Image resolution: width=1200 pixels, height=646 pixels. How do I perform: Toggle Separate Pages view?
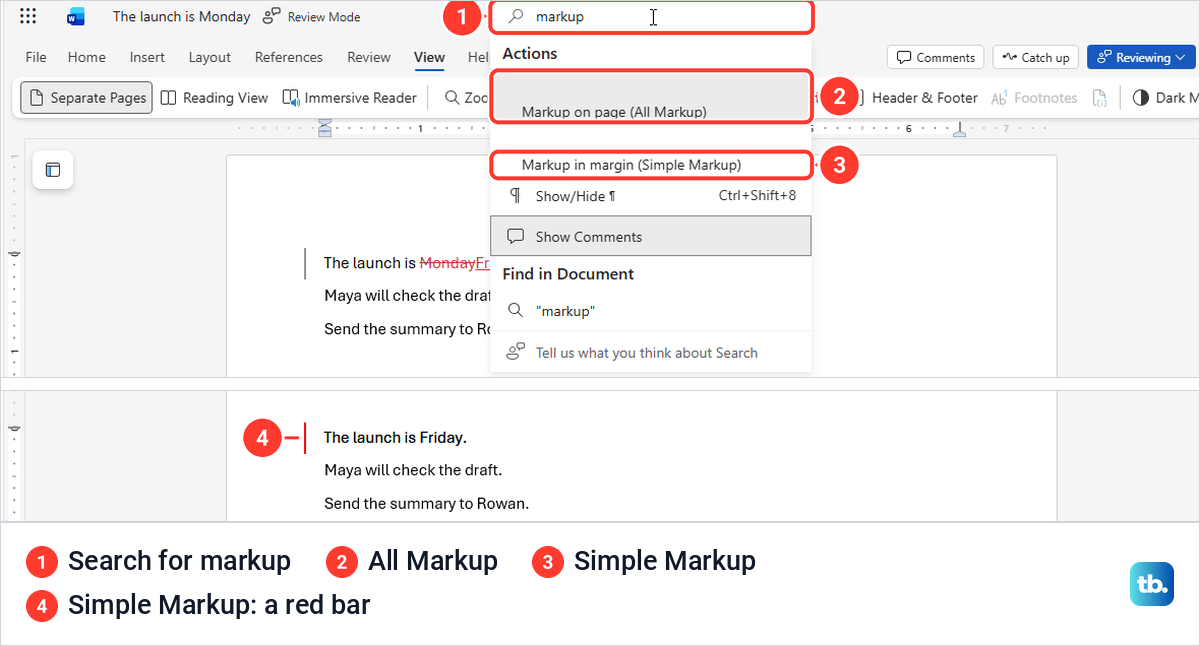87,98
